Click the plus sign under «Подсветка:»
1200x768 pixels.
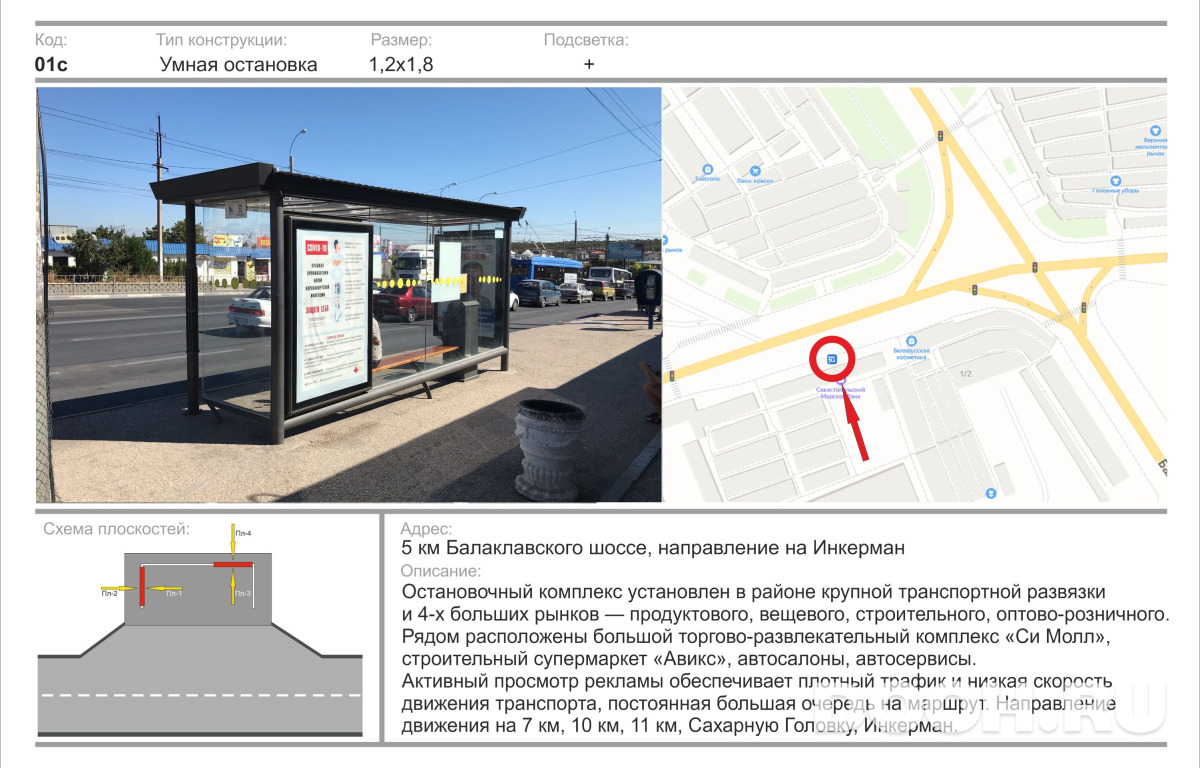[589, 64]
